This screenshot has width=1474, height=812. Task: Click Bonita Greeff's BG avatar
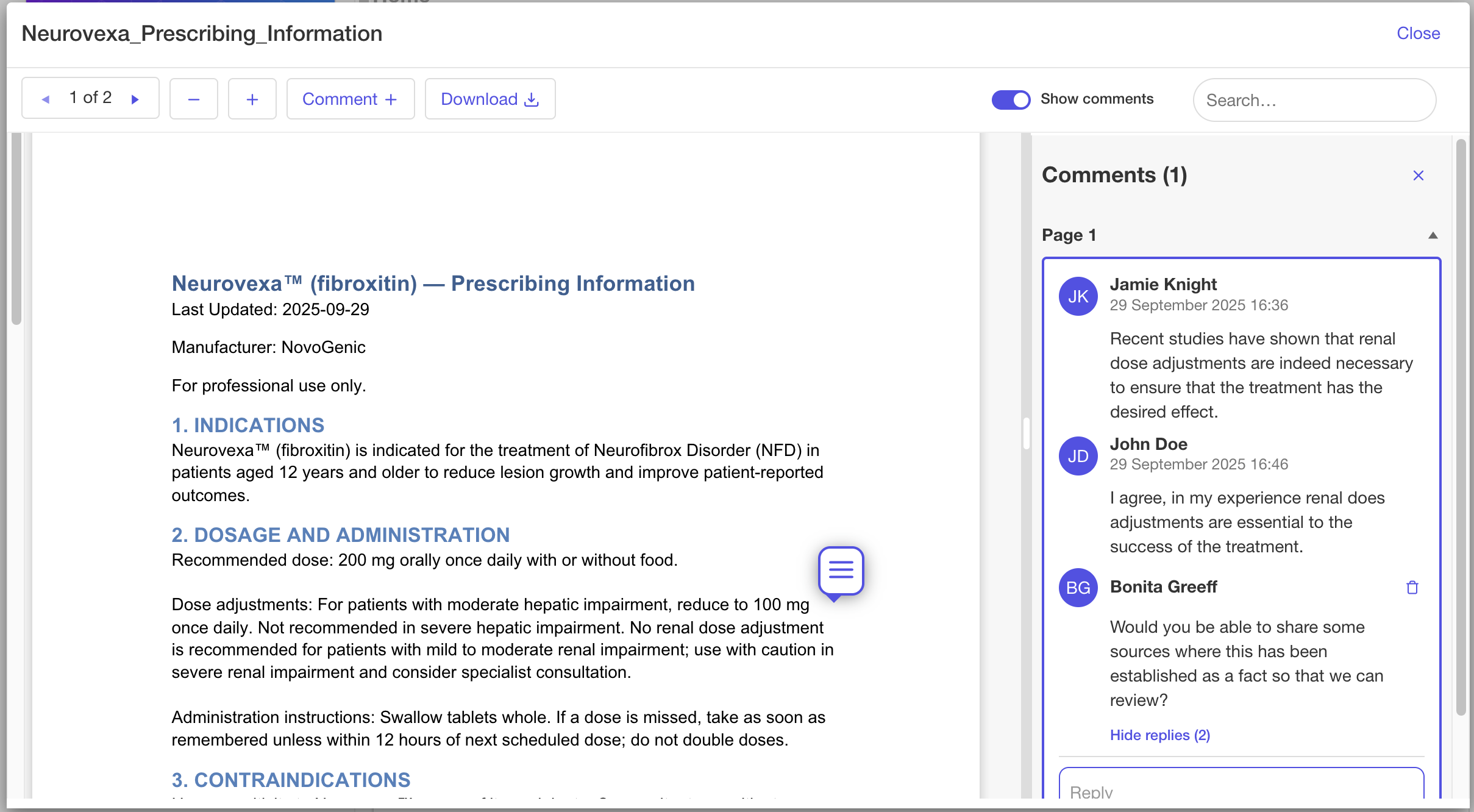1078,588
